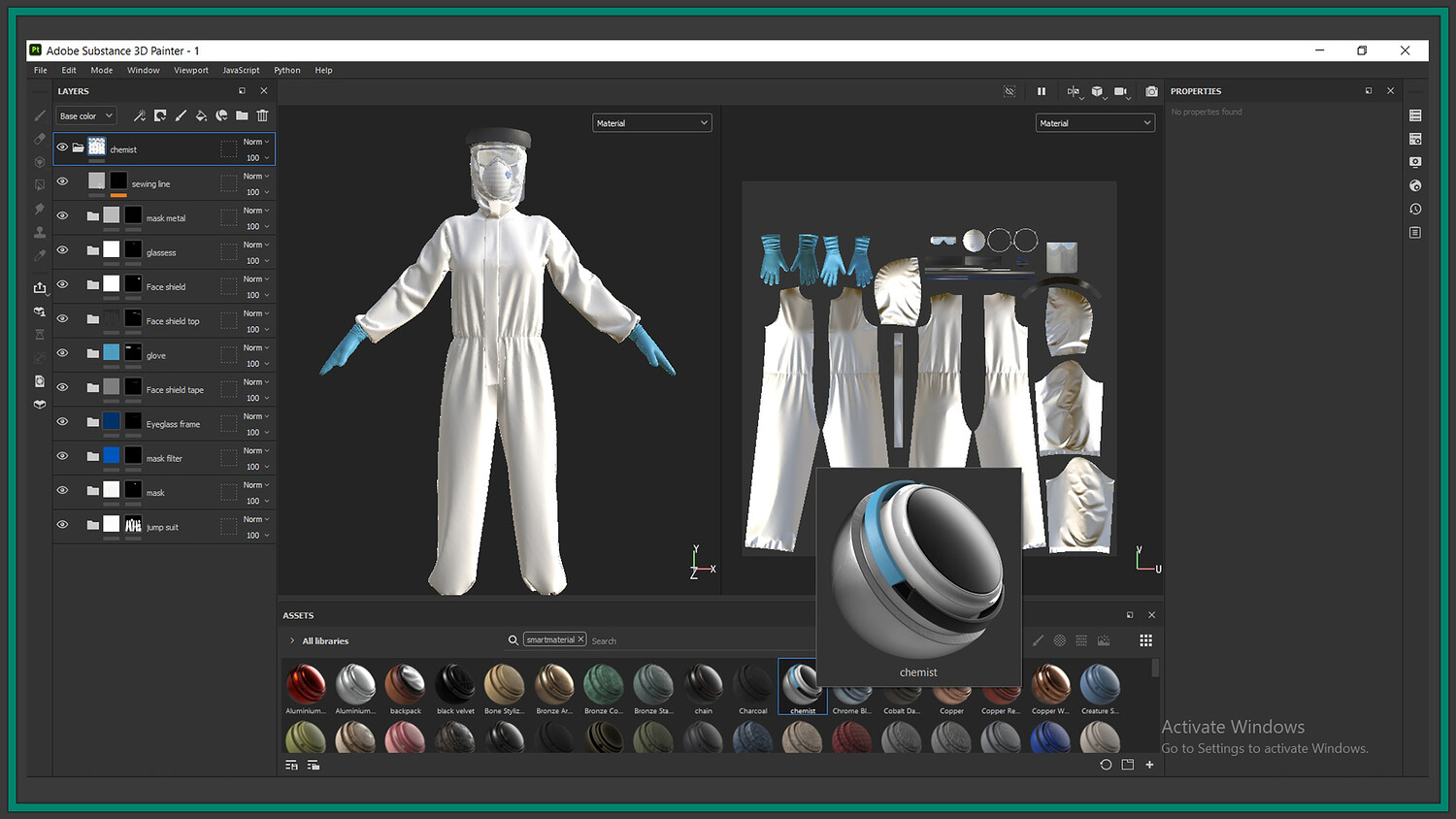The height and width of the screenshot is (819, 1456).
Task: Open the camera settings video icon
Action: (x=1121, y=91)
